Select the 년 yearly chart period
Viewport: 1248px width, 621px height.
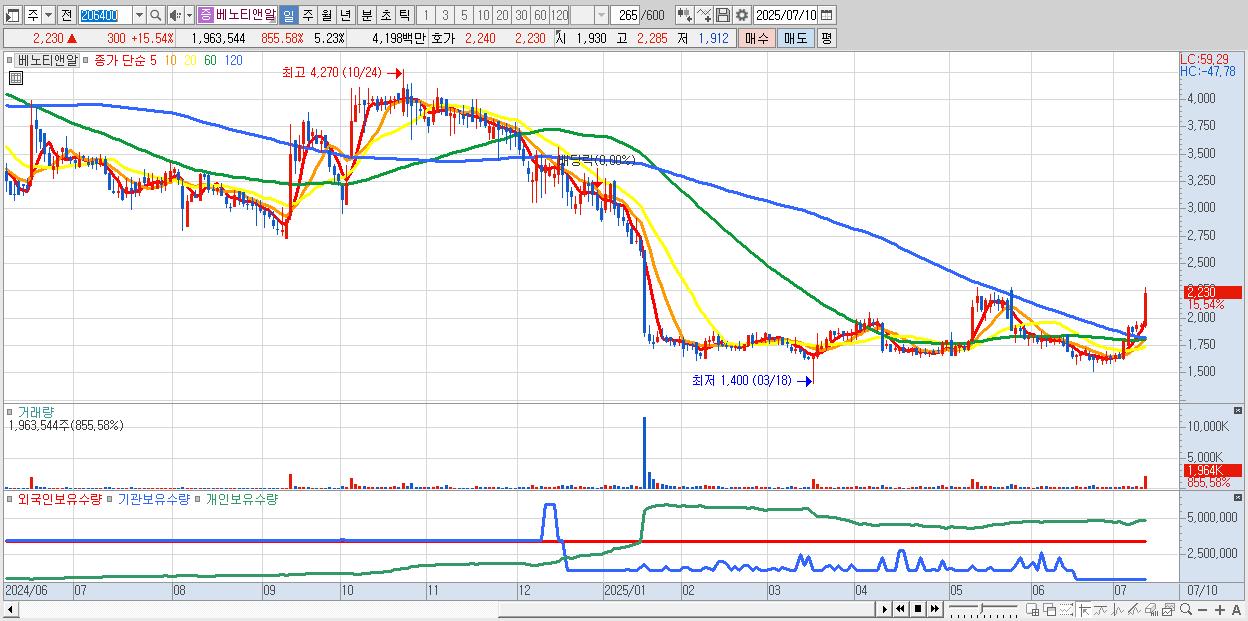(x=345, y=15)
